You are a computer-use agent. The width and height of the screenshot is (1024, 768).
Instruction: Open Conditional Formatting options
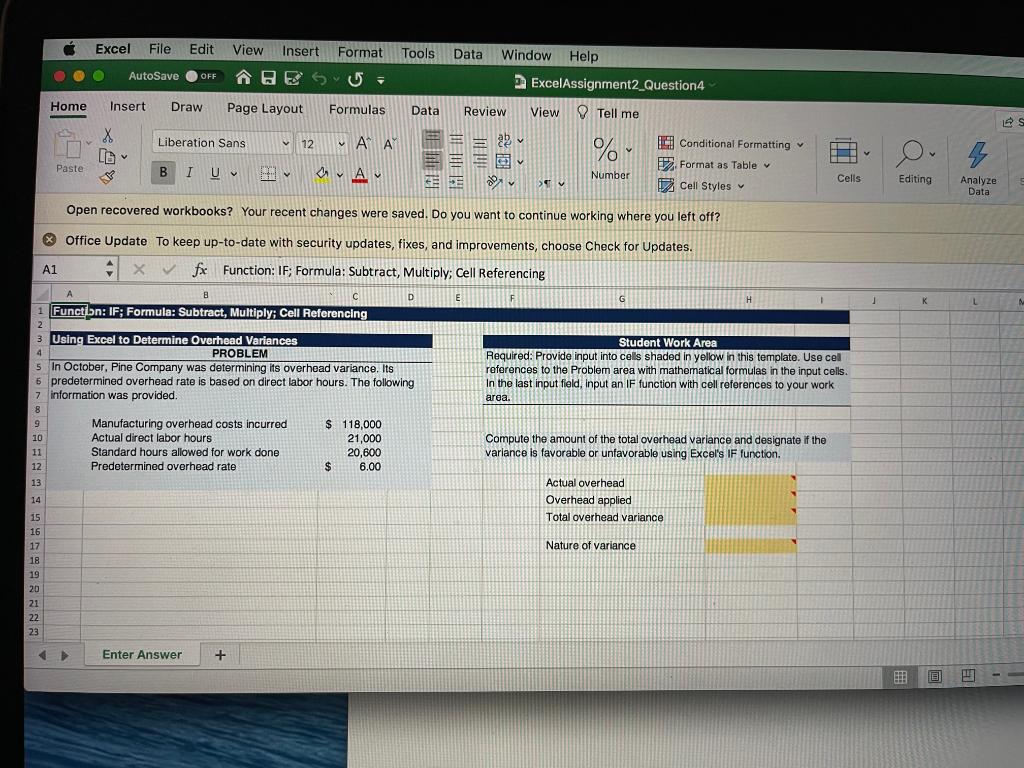[734, 143]
